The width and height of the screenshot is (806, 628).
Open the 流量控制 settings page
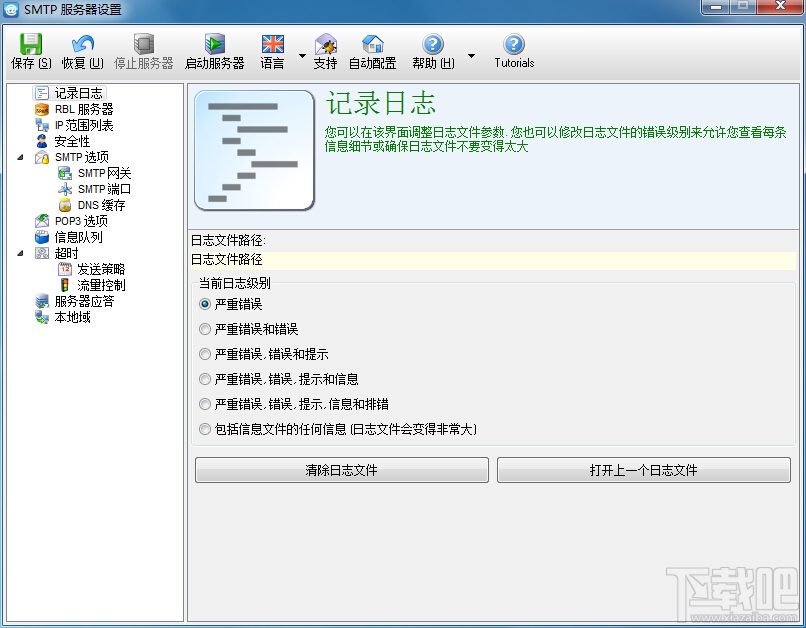(101, 285)
